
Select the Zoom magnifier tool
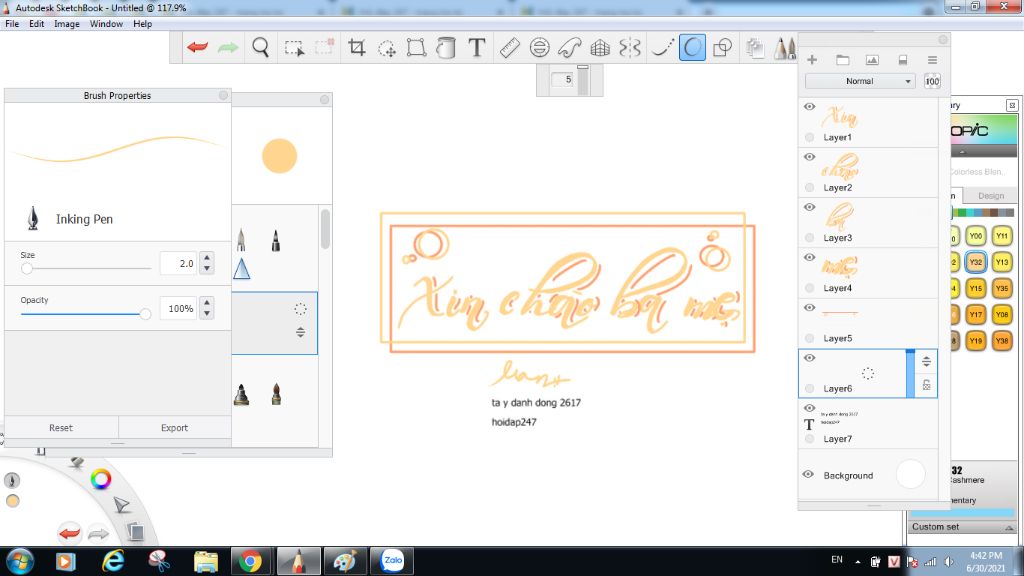[x=261, y=48]
